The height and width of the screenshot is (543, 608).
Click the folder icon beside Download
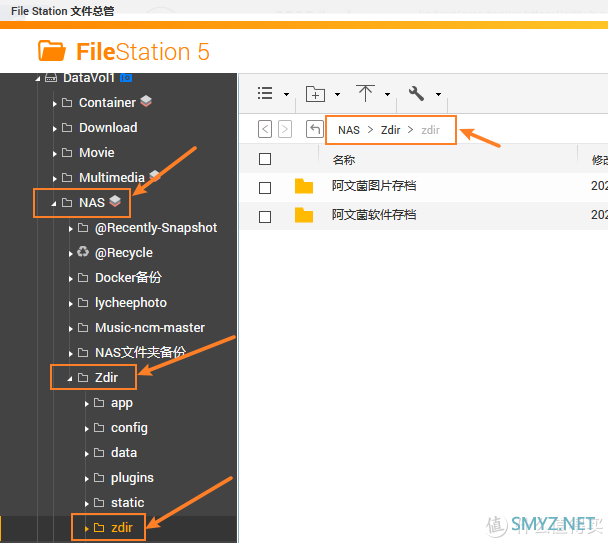click(x=67, y=128)
